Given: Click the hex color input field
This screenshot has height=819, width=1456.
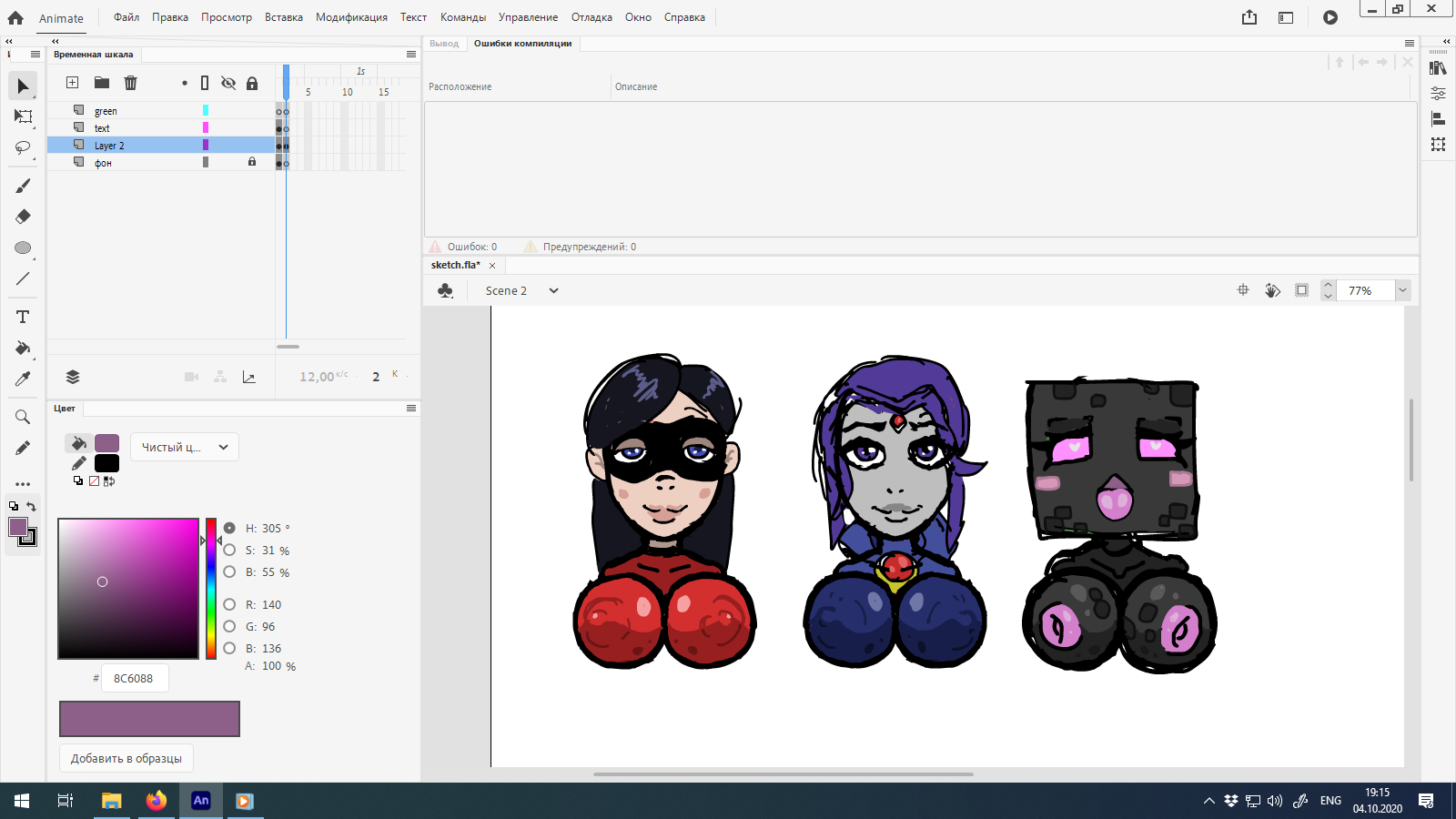Looking at the screenshot, I should click(x=135, y=678).
